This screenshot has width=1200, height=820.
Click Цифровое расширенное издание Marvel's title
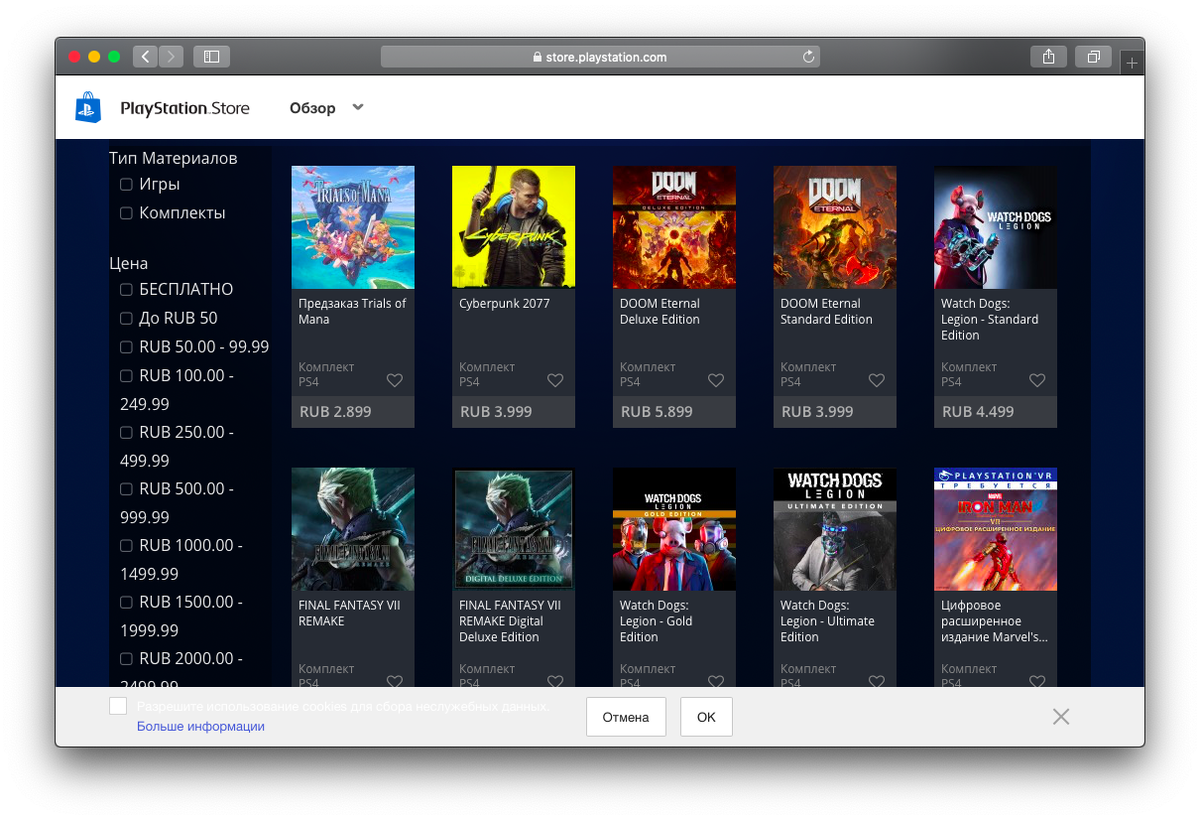[995, 621]
